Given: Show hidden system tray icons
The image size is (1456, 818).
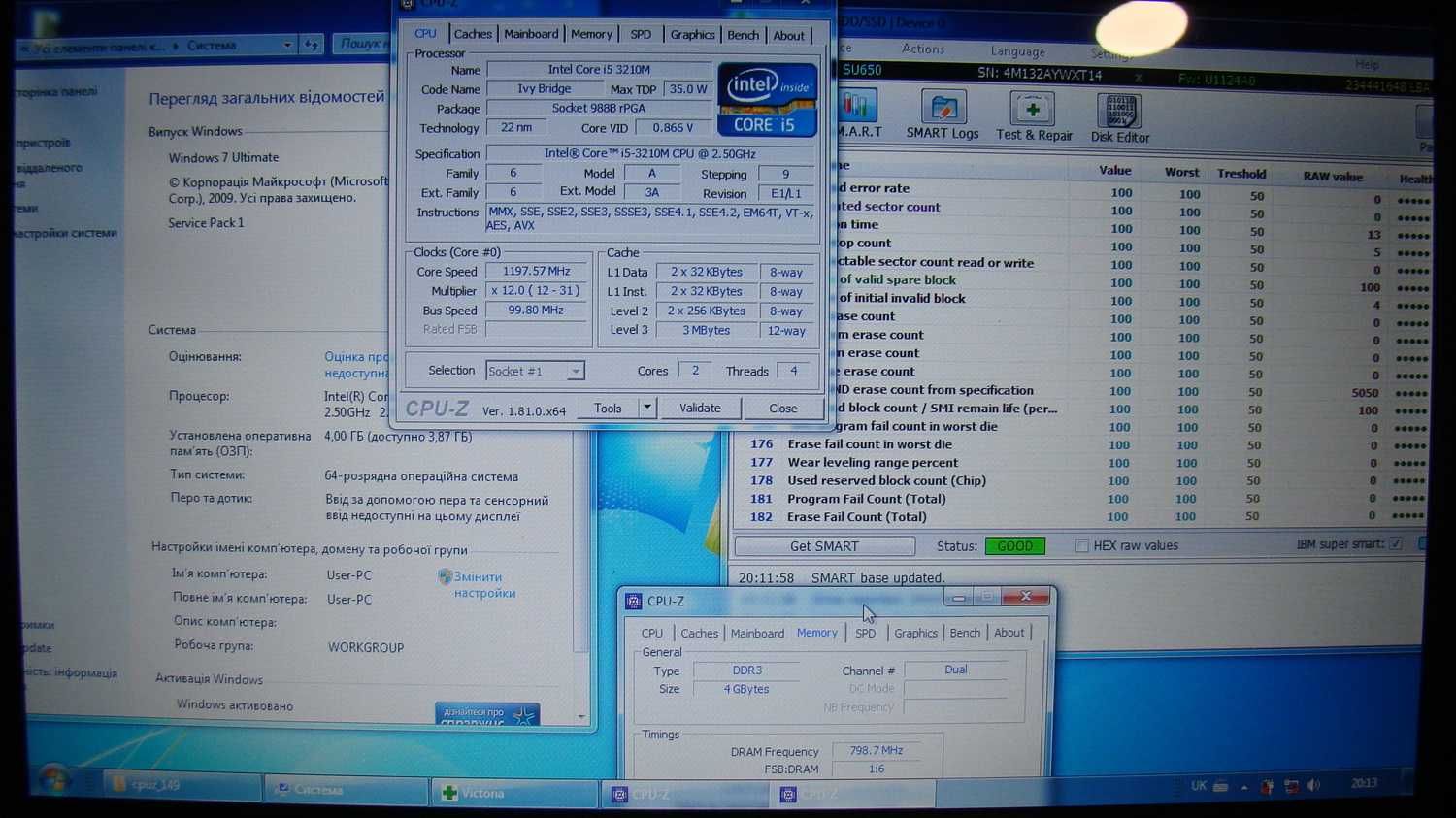Looking at the screenshot, I should click(1244, 787).
